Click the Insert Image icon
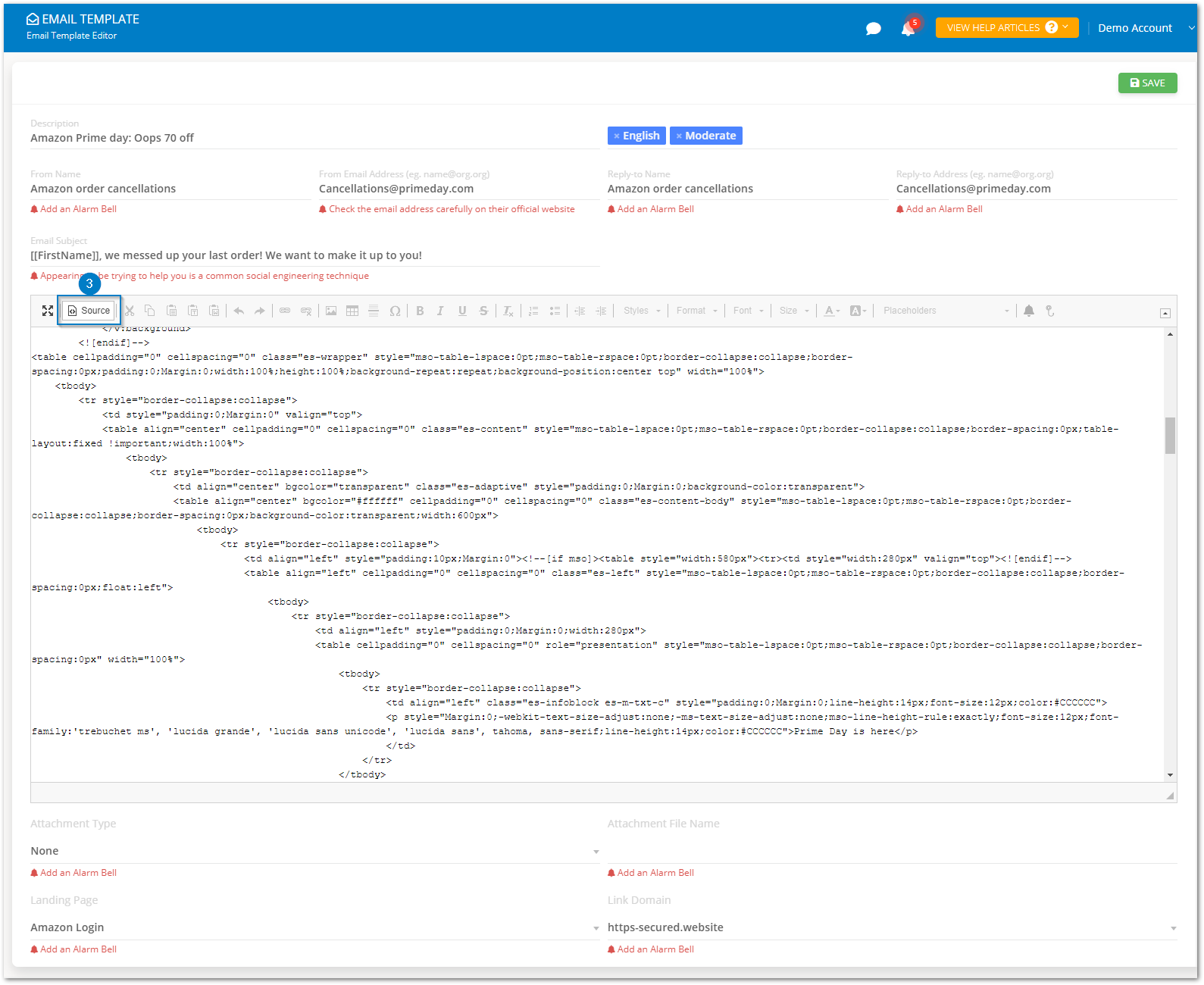1204x985 pixels. (x=331, y=311)
